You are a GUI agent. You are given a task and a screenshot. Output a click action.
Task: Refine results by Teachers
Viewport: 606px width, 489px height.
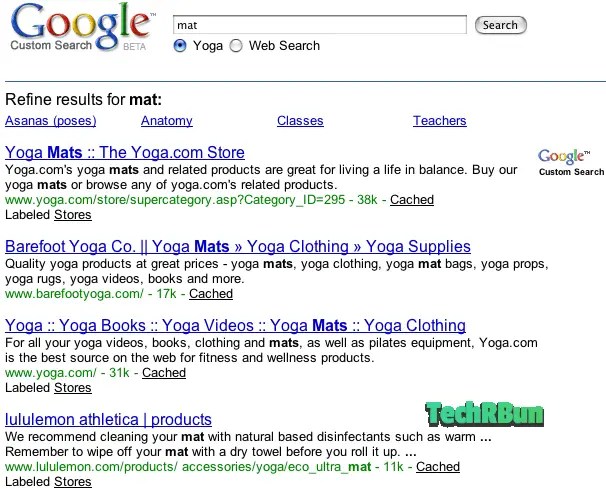tap(439, 121)
